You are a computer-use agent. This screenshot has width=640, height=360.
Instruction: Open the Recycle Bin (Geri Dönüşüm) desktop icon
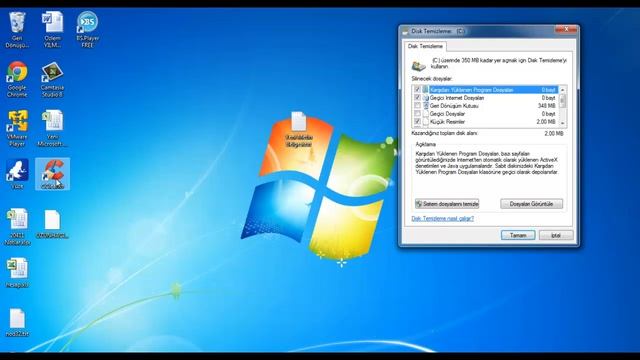click(x=17, y=29)
